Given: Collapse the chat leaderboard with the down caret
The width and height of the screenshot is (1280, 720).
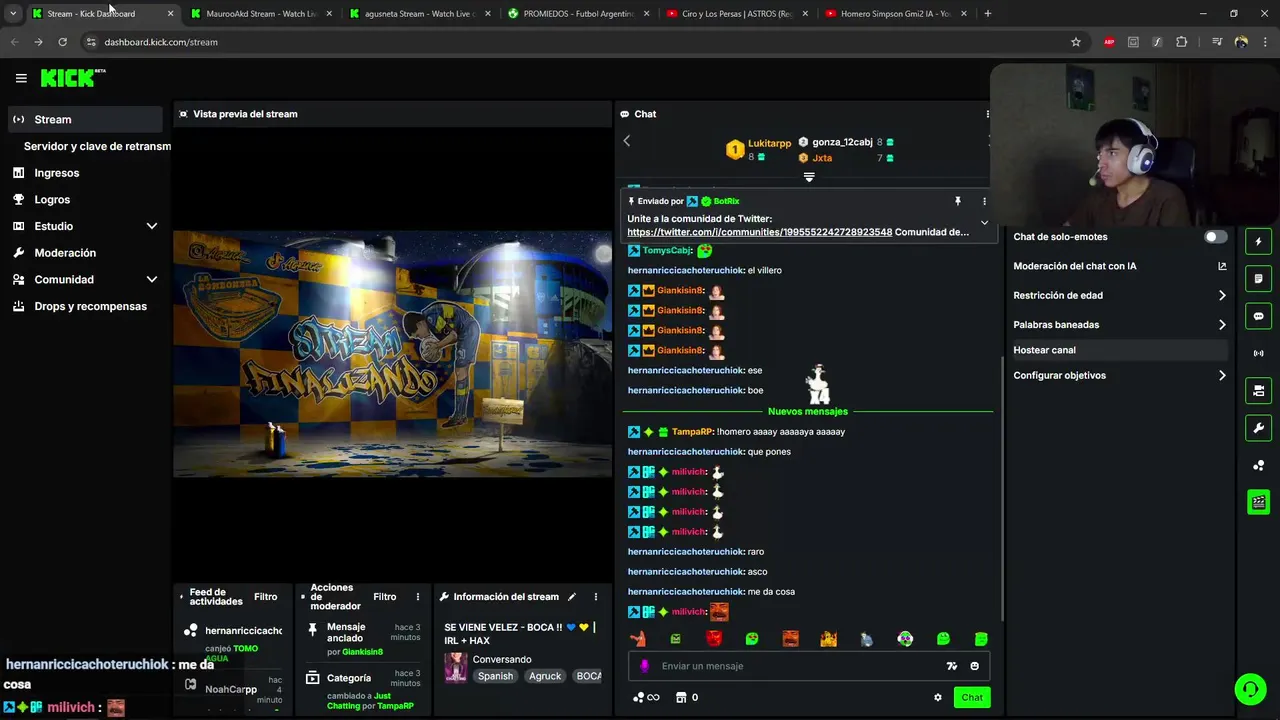Looking at the screenshot, I should [x=809, y=177].
